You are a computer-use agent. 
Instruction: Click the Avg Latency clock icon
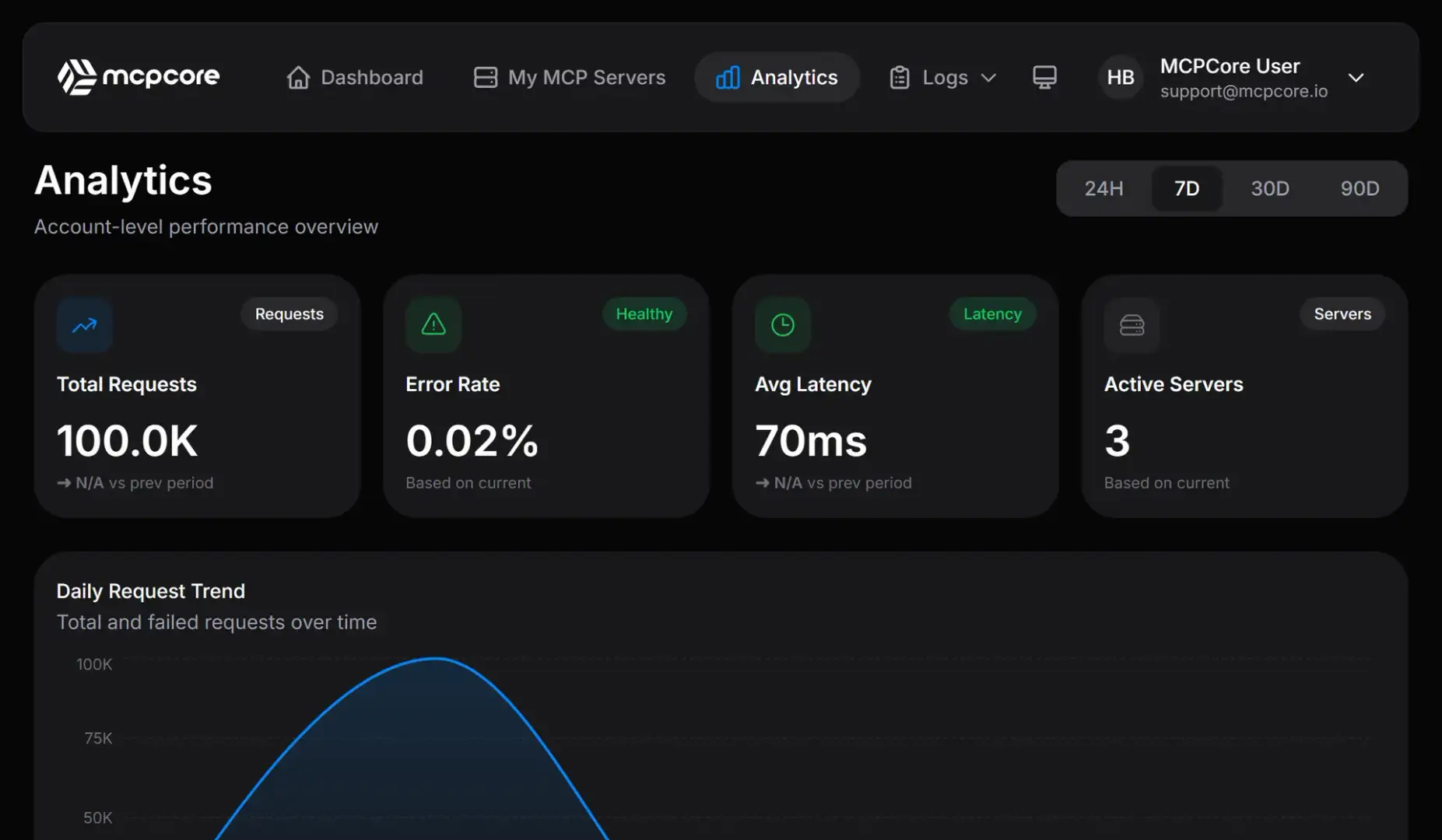pyautogui.click(x=783, y=325)
